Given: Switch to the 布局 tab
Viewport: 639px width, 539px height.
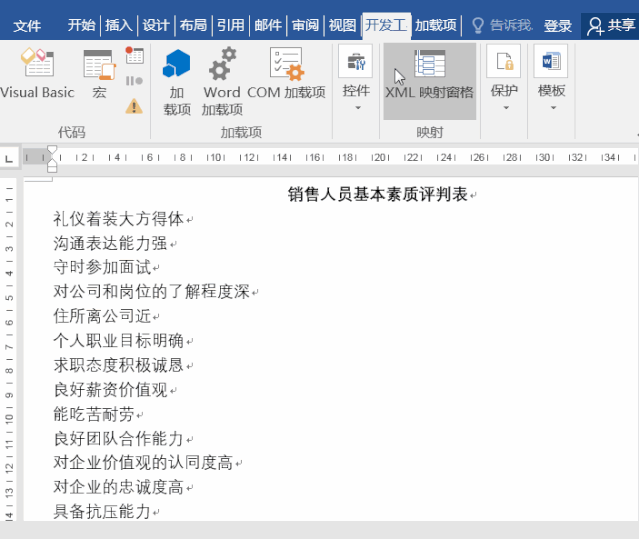Looking at the screenshot, I should click(193, 25).
